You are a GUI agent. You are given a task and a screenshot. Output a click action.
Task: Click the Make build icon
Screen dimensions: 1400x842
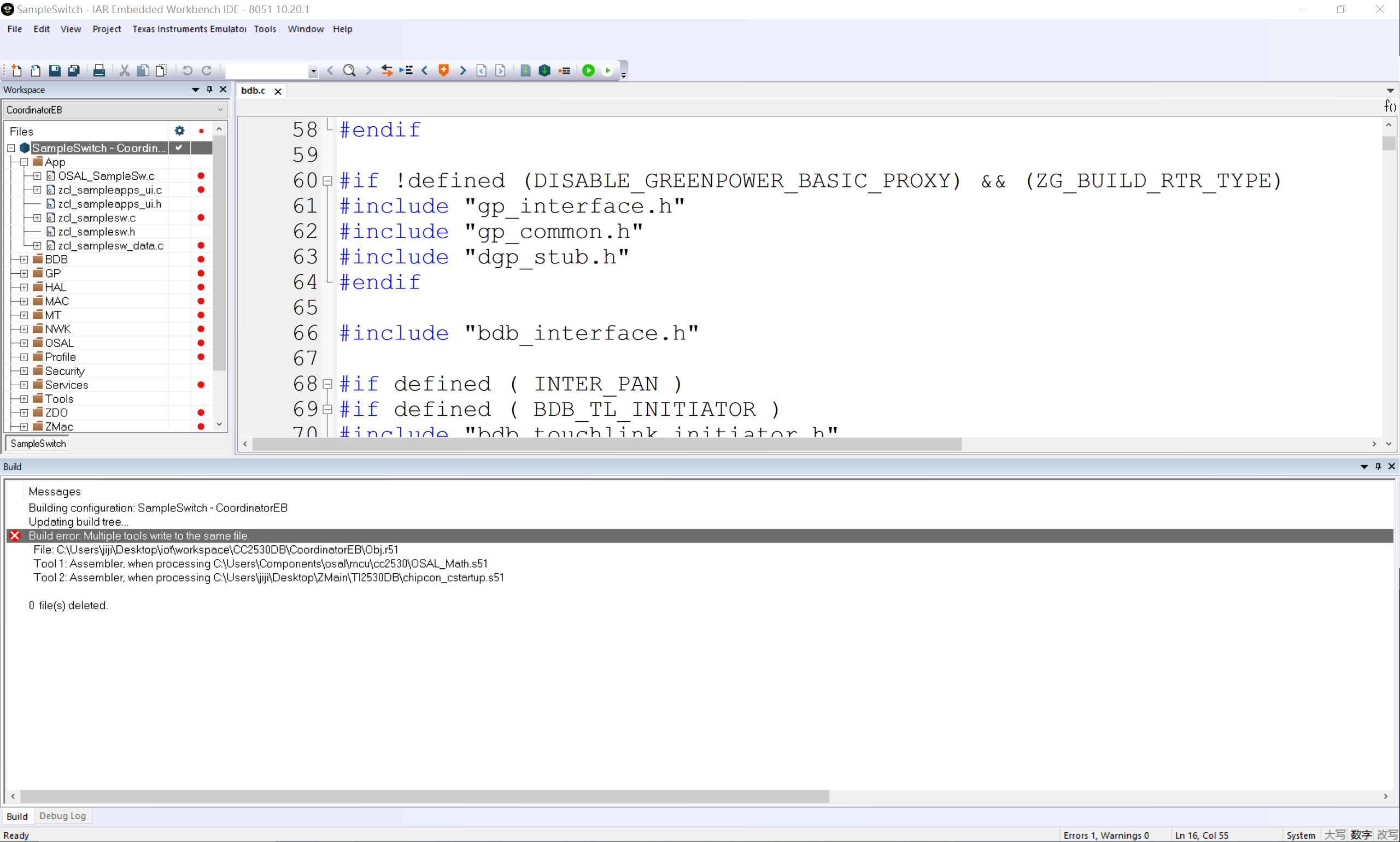(544, 70)
